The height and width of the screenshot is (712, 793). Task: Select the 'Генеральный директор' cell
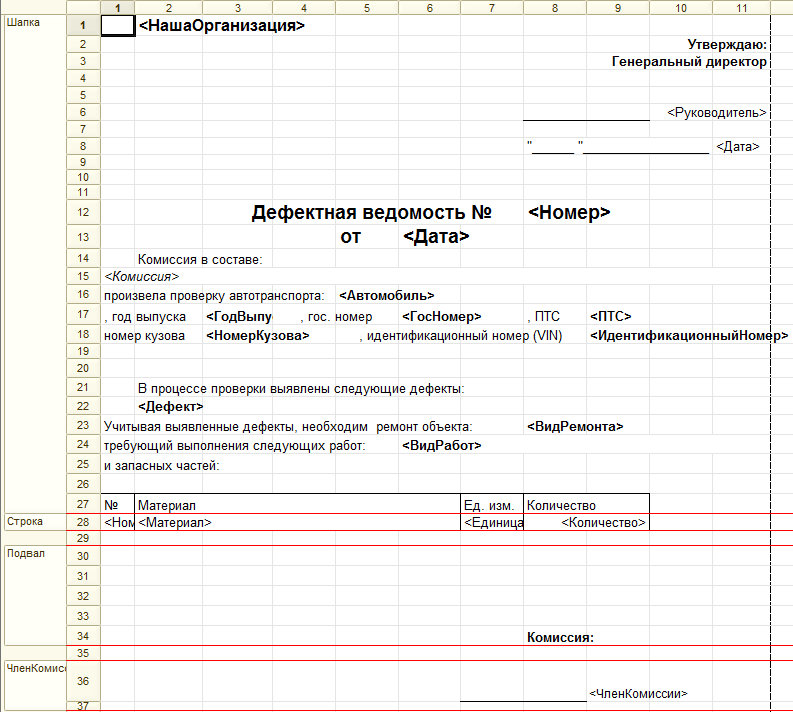pos(689,62)
